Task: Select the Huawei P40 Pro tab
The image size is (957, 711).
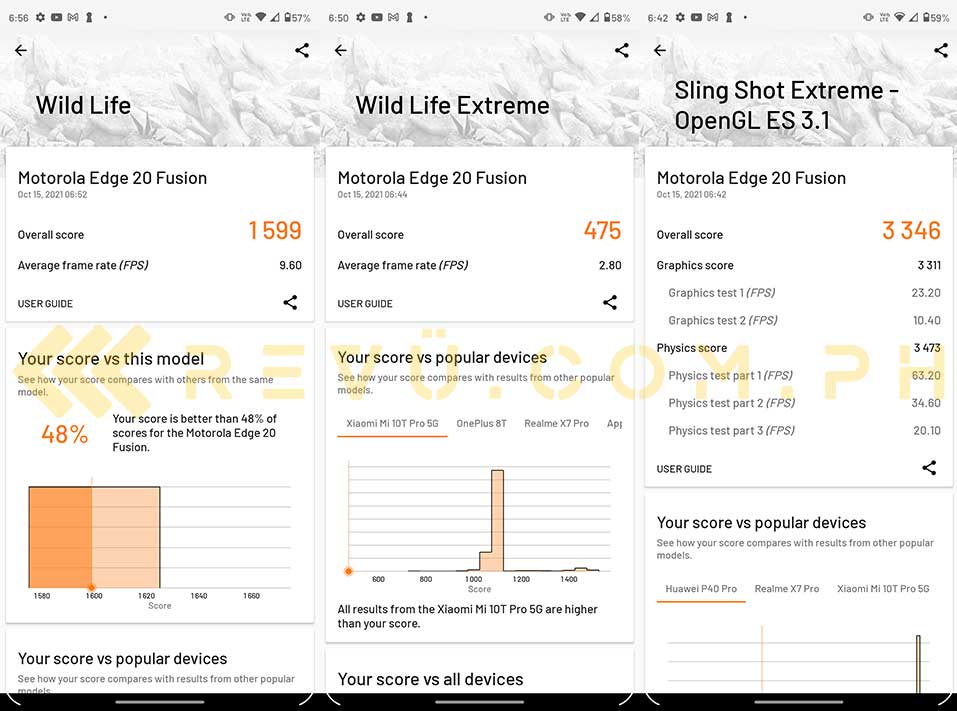Action: point(701,589)
